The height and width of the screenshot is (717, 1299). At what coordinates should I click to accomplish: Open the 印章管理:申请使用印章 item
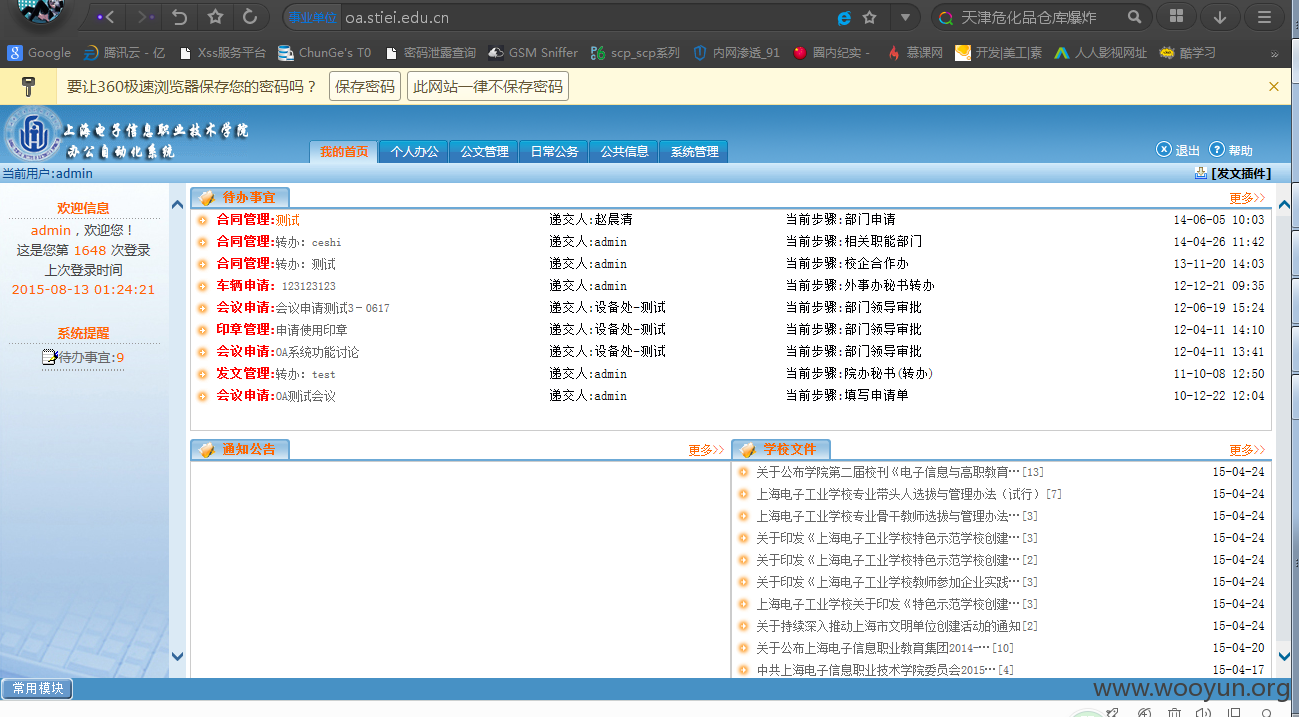282,330
